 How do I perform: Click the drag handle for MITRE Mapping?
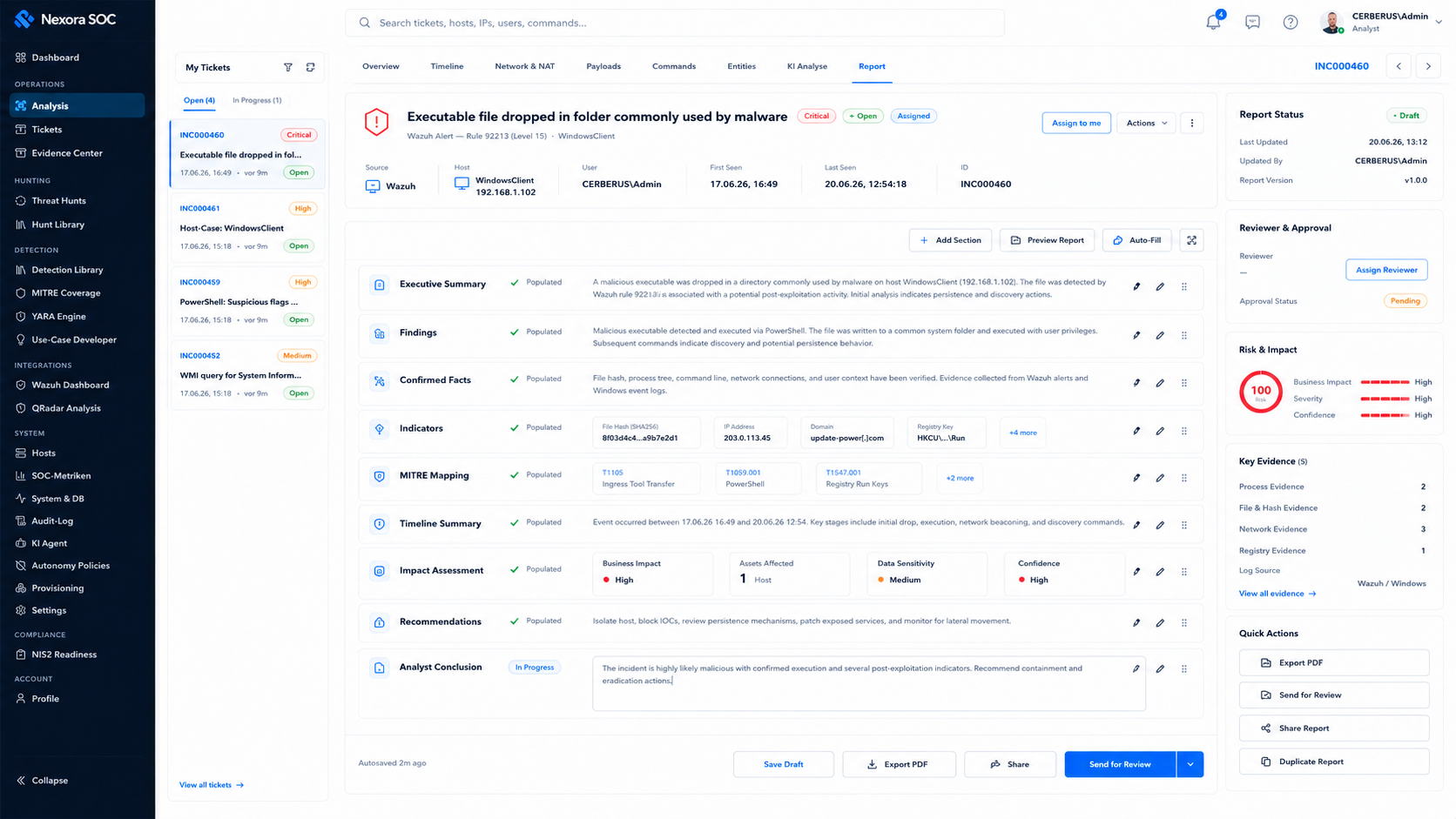tap(1184, 478)
